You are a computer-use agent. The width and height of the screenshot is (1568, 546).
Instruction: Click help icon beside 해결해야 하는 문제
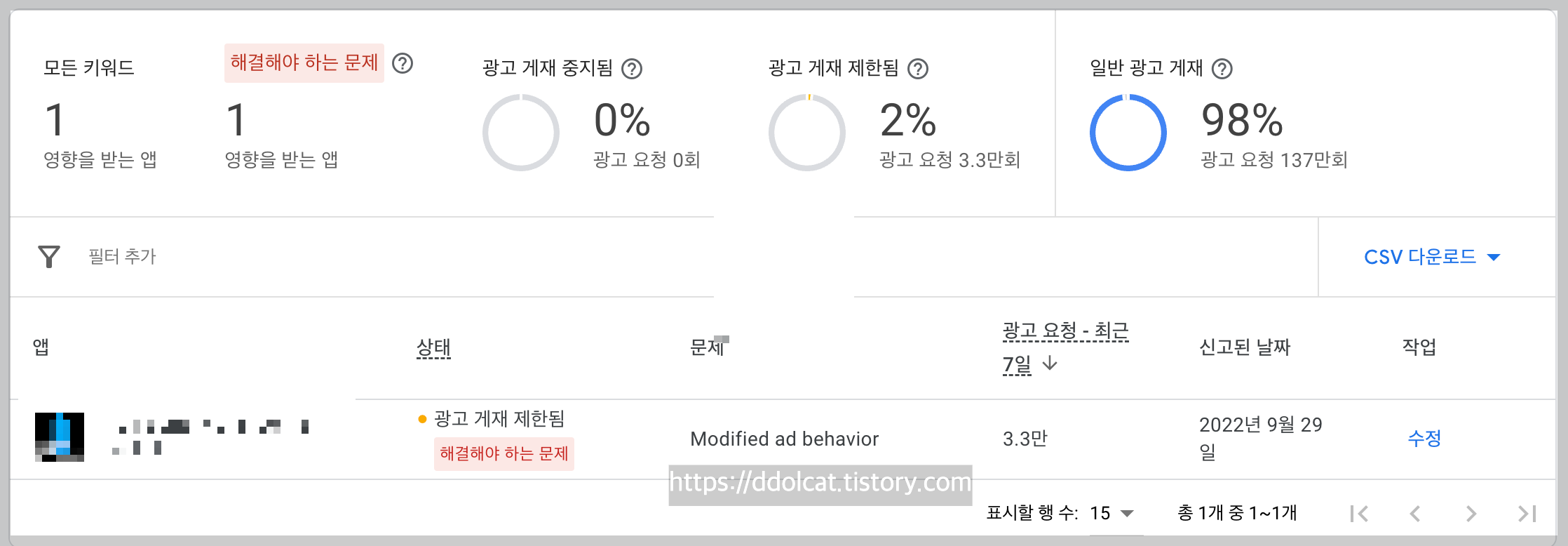(x=403, y=64)
